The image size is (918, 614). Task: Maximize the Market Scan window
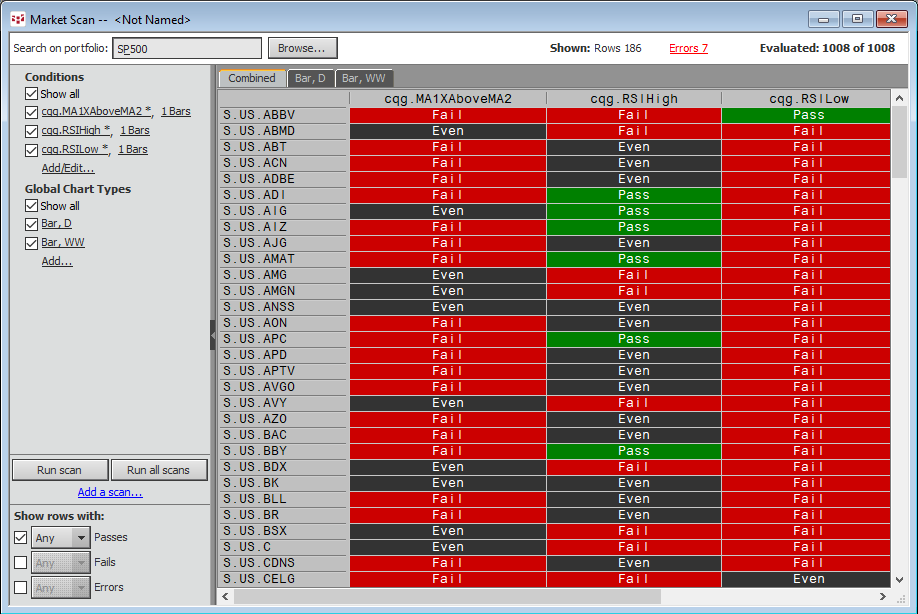coord(857,19)
